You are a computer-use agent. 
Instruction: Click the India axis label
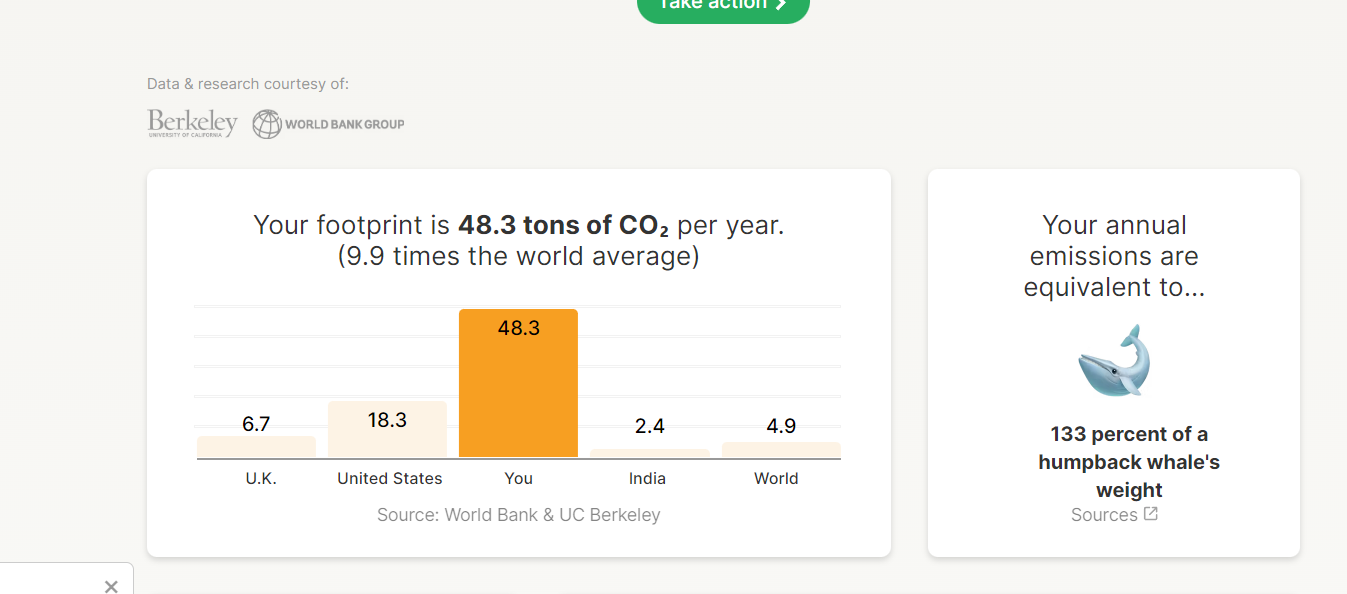pyautogui.click(x=647, y=479)
